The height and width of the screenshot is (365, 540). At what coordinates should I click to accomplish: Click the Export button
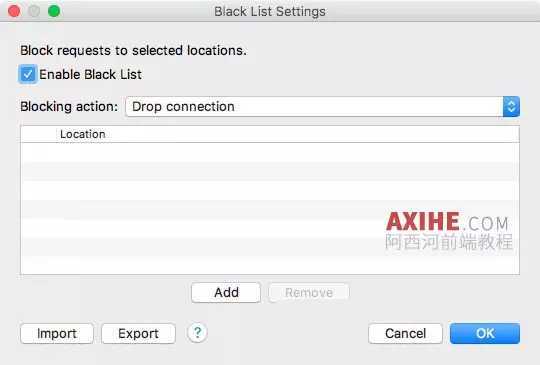(138, 333)
